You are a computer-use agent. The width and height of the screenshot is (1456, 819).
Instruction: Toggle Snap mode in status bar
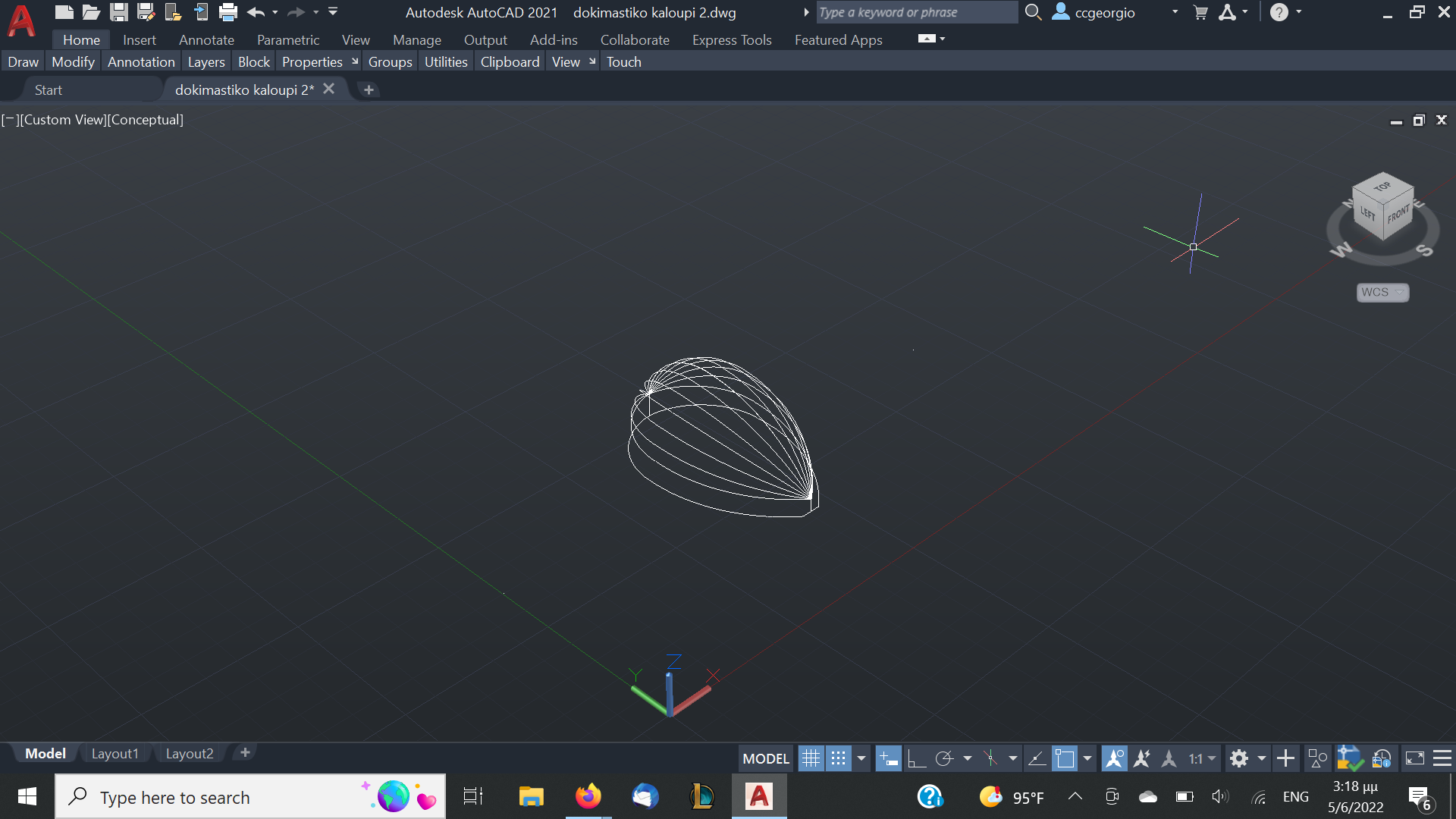coord(838,758)
